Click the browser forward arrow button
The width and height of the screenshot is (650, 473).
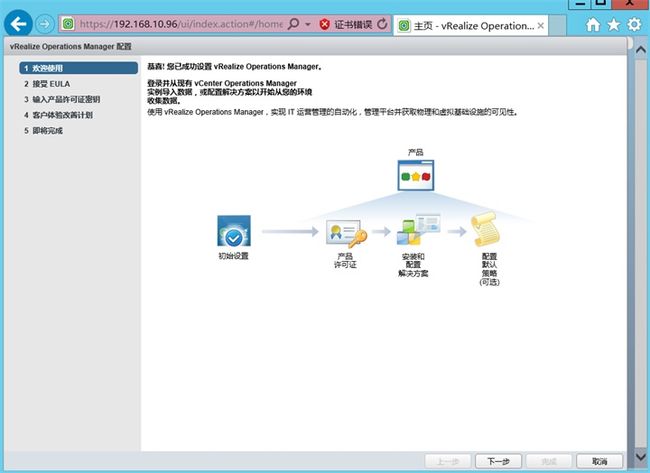(44, 24)
